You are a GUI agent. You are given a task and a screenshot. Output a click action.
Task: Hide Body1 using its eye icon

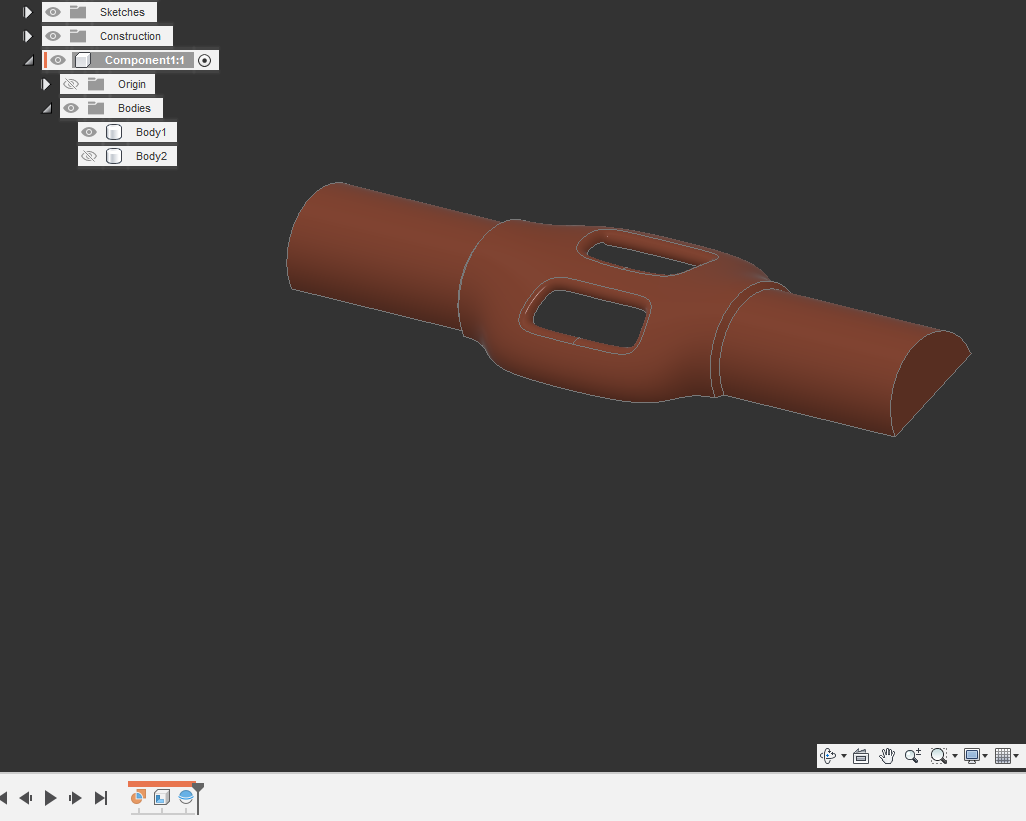coord(89,131)
